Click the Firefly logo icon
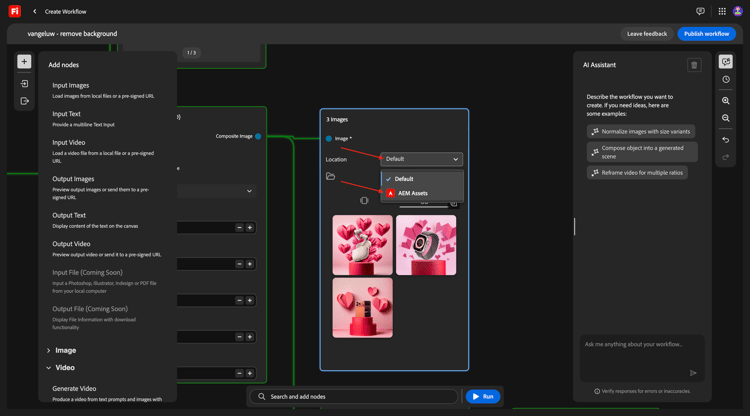Screen dimensions: 750x416 (14, 11)
